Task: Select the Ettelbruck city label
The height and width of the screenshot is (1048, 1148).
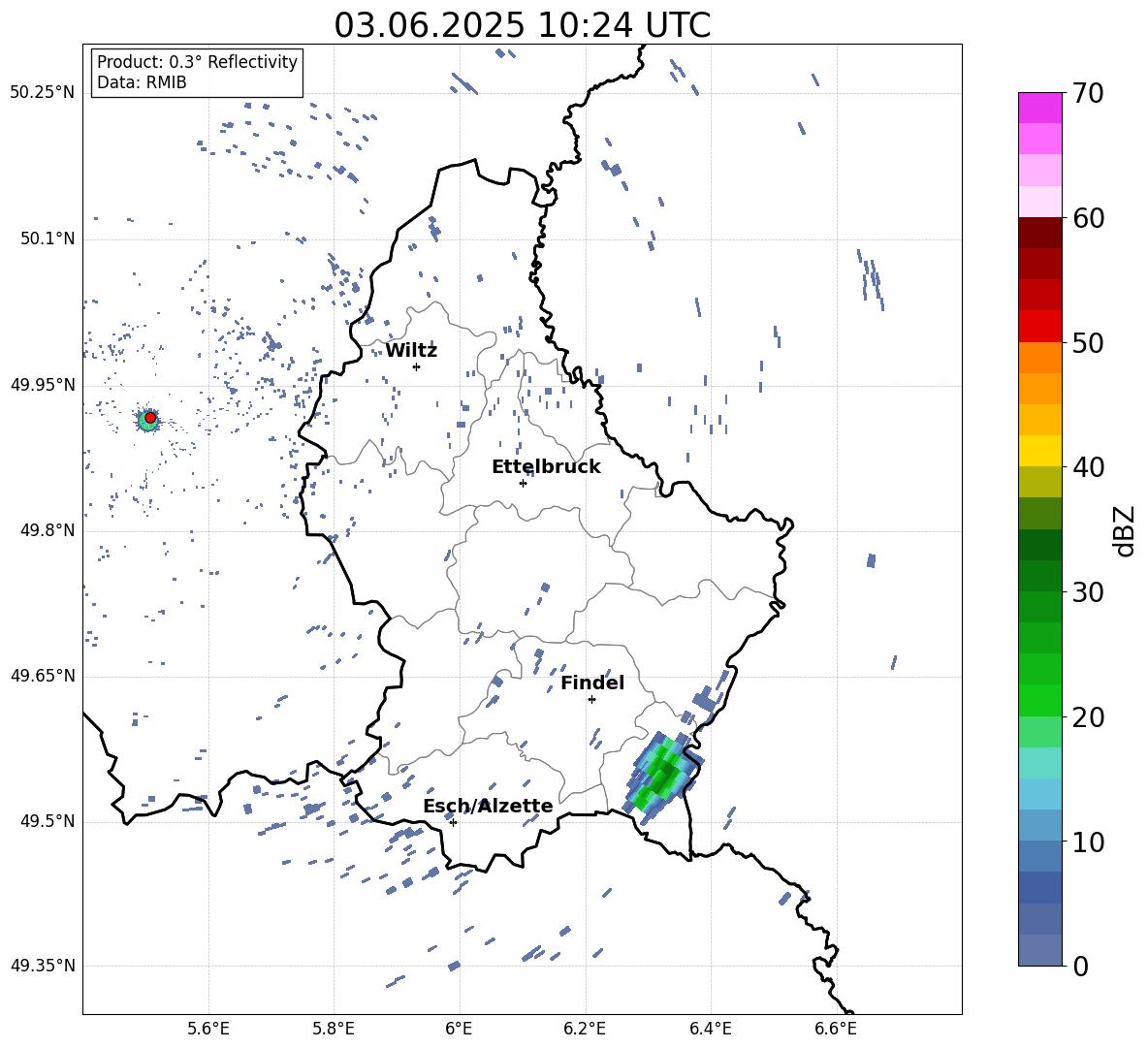Action: pyautogui.click(x=546, y=467)
